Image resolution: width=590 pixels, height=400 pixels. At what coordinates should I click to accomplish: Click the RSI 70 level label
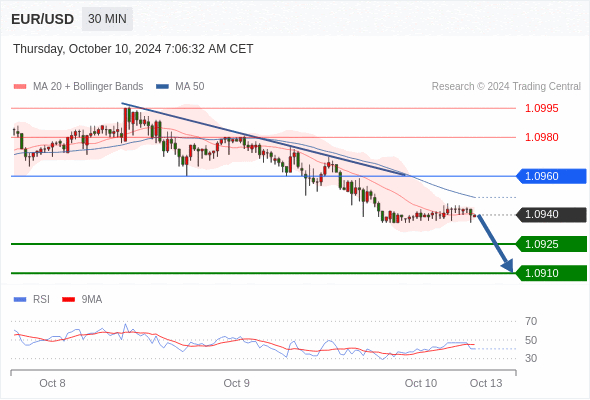pos(531,321)
